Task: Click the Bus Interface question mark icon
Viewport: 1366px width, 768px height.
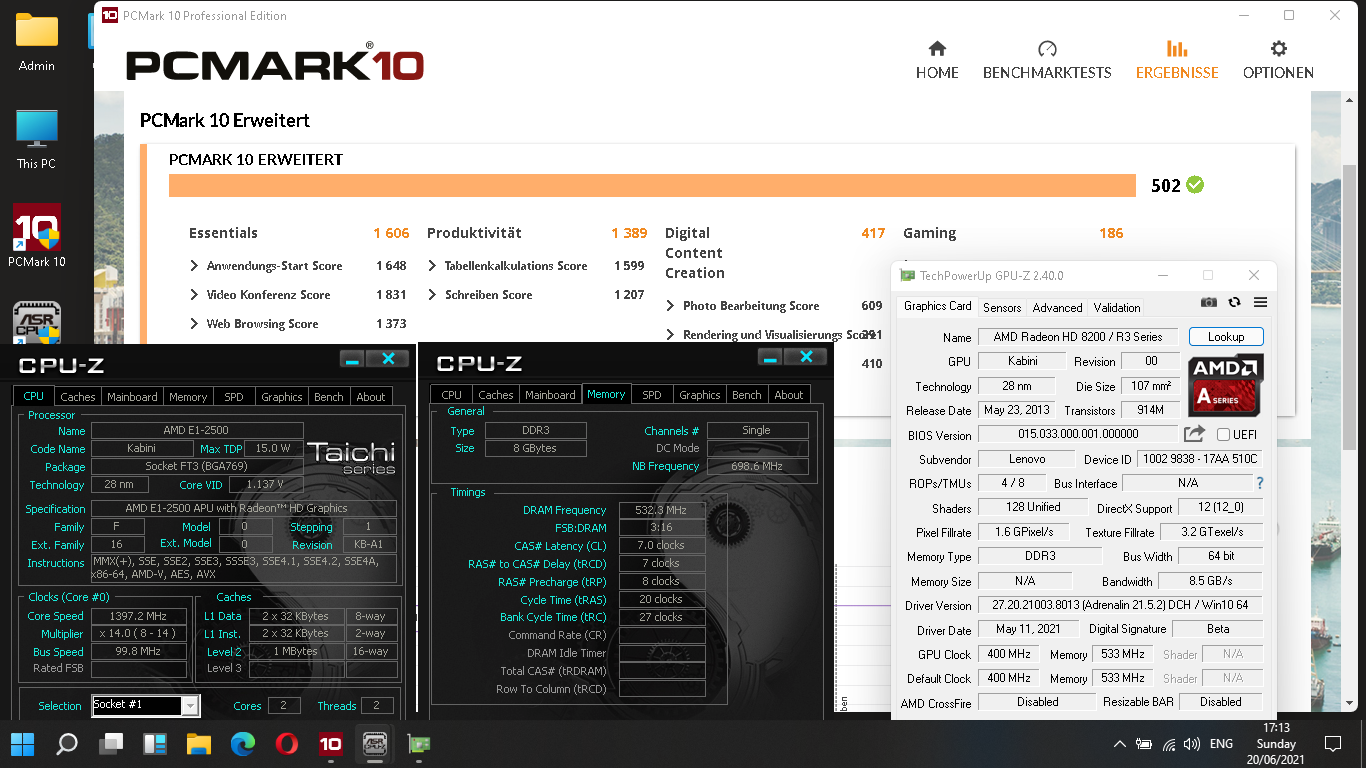Action: coord(1259,483)
